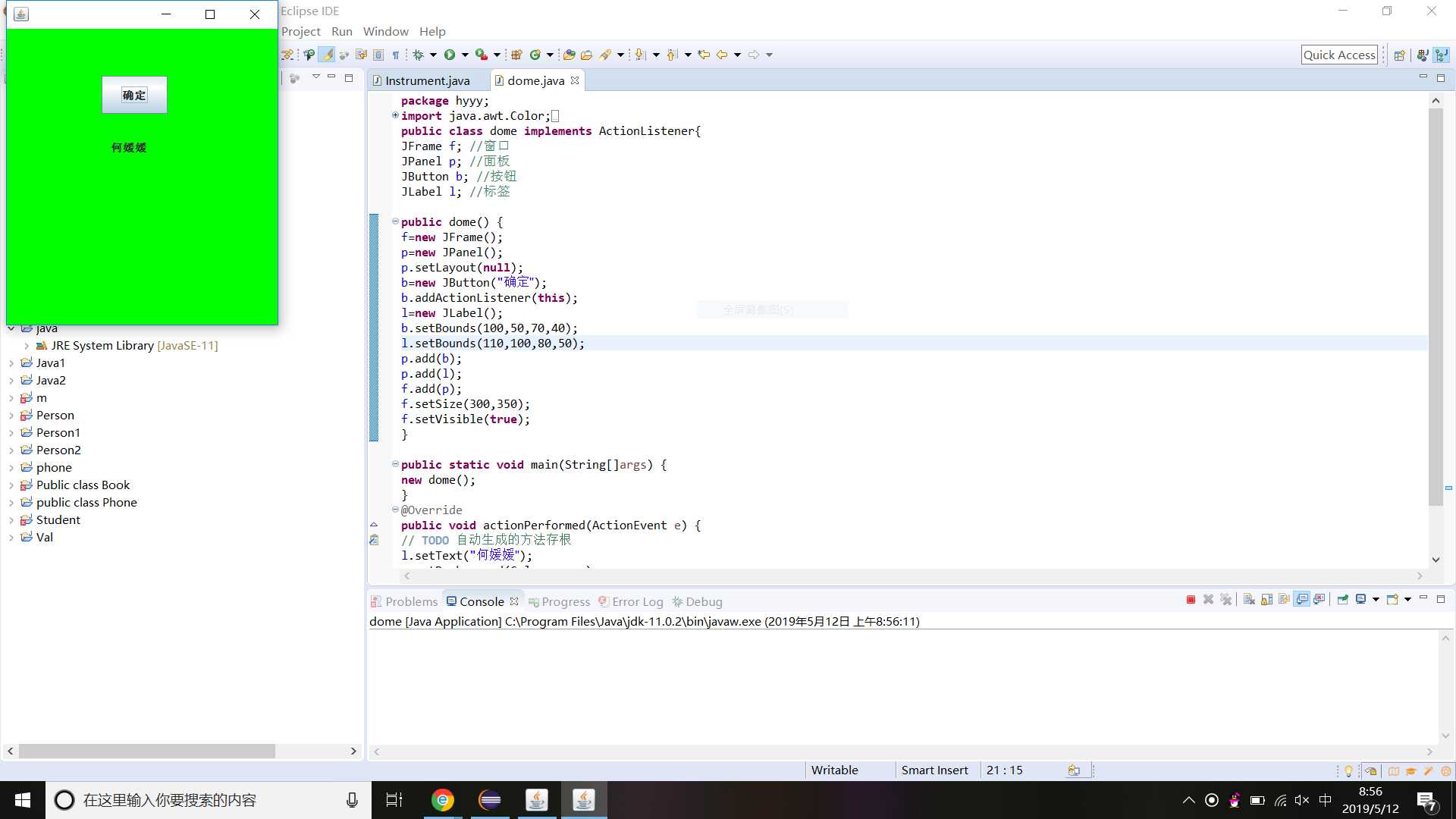The image size is (1456, 819).
Task: Click the Coverage run icon in toolbar
Action: point(481,55)
